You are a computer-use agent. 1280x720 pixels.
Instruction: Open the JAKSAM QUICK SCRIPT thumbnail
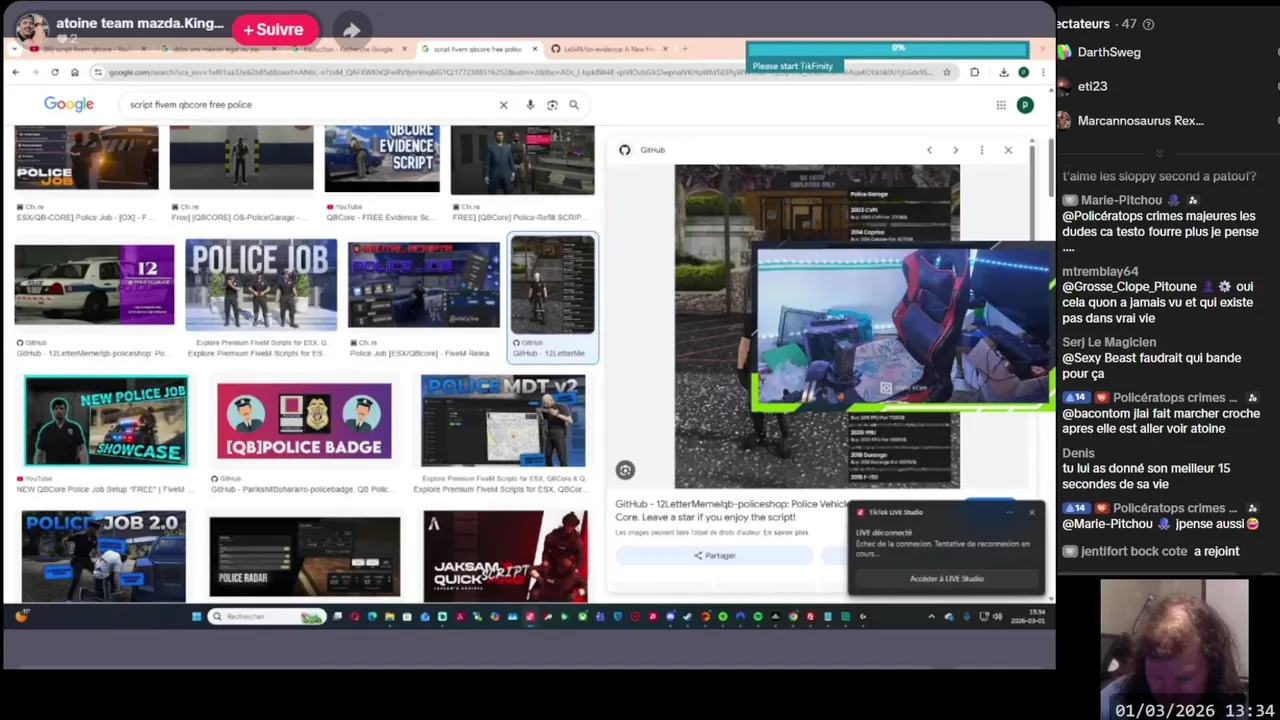505,556
